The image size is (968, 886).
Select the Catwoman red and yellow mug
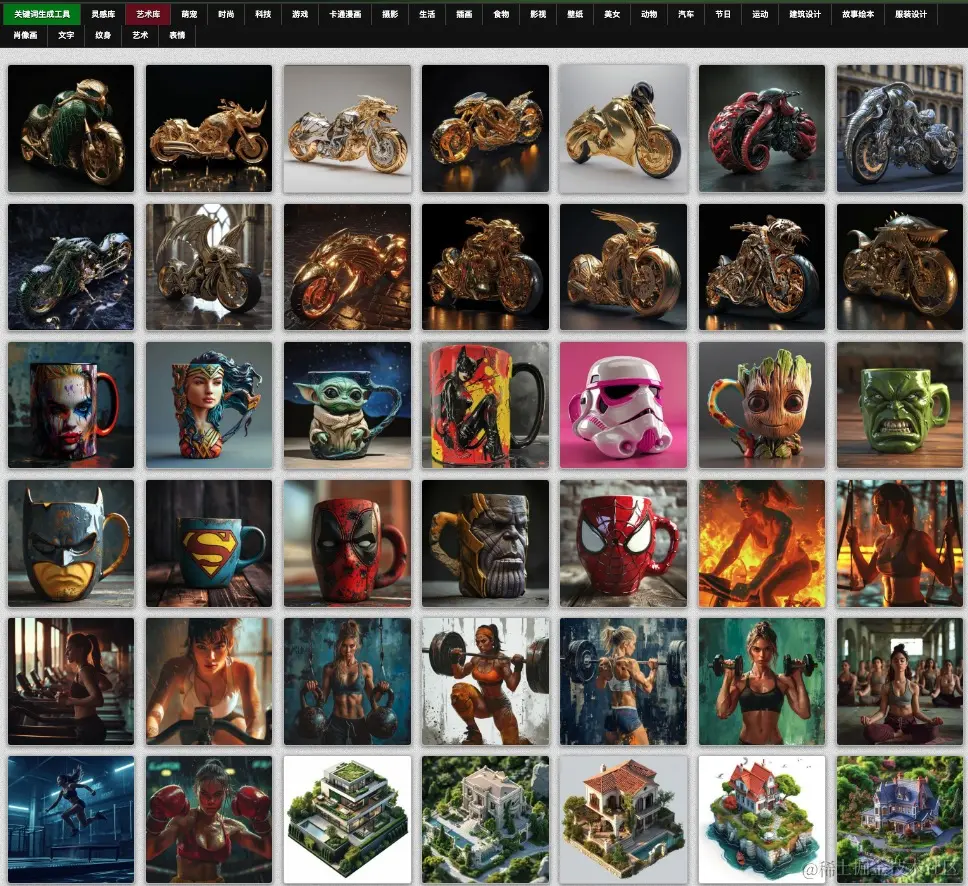click(485, 405)
